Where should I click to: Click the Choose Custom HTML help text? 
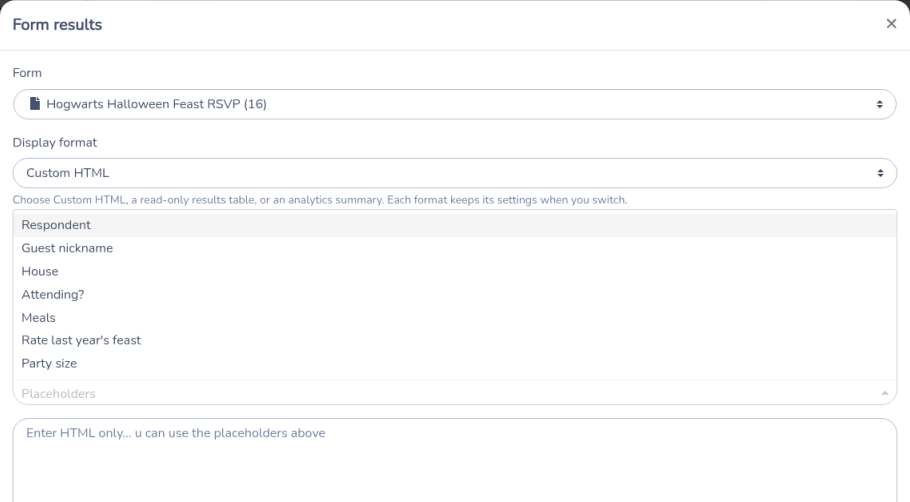[320, 200]
